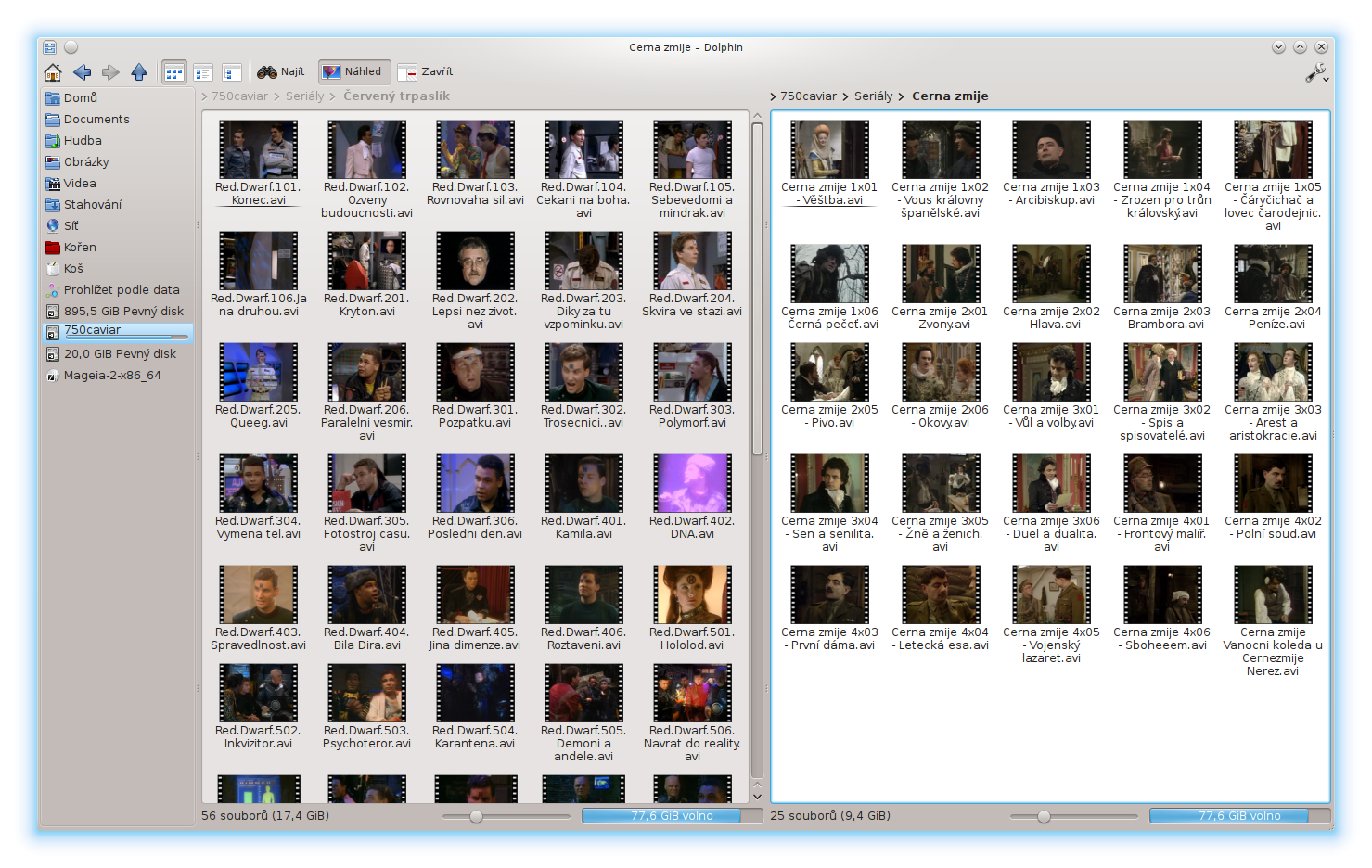Navigate forward with the right arrow
The width and height of the screenshot is (1372, 868).
click(110, 72)
